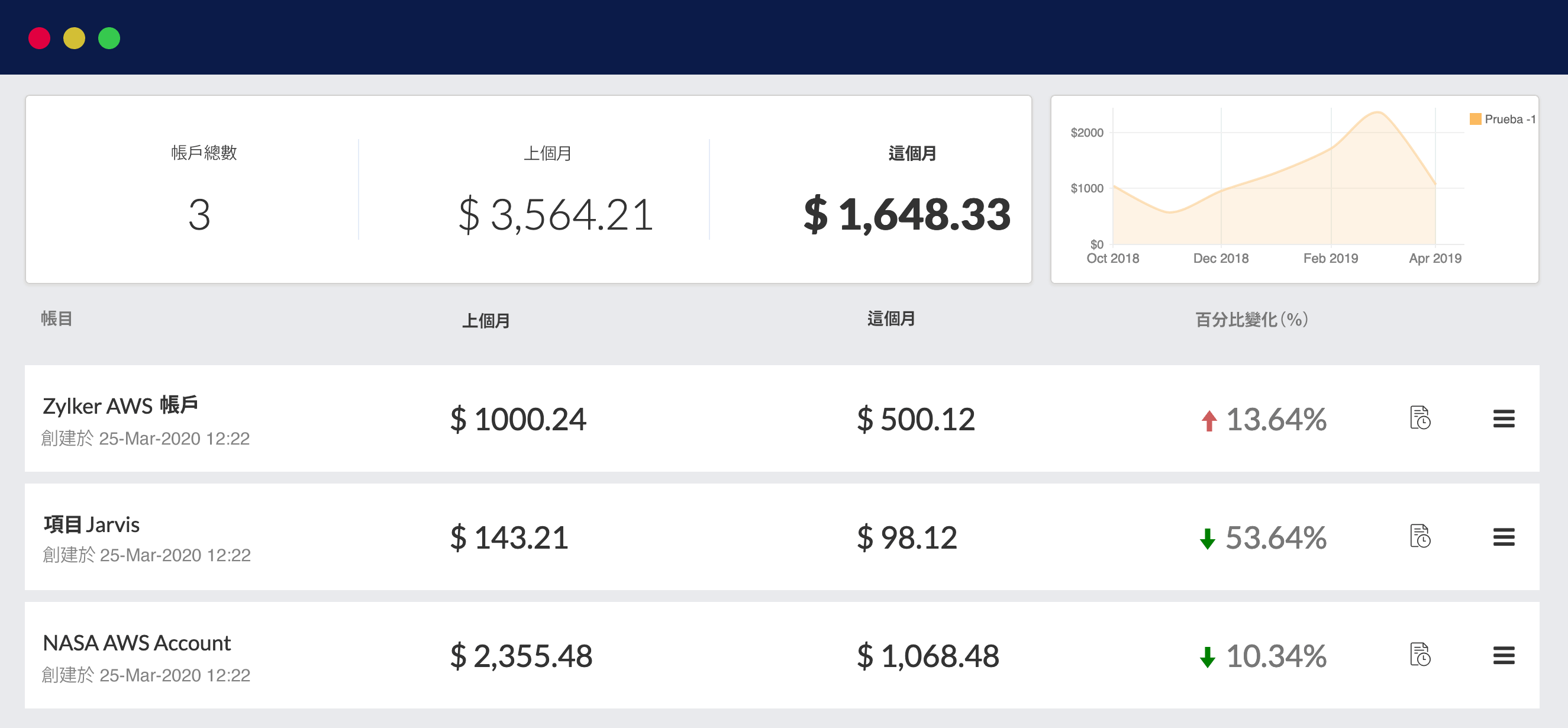1568x728 pixels.
Task: Click the 這個月 summary label
Action: tap(912, 153)
